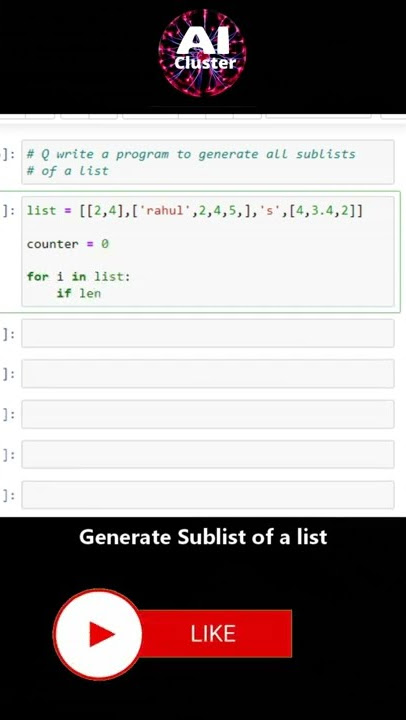
Task: Select the comment cell about generating sublists
Action: tap(208, 162)
